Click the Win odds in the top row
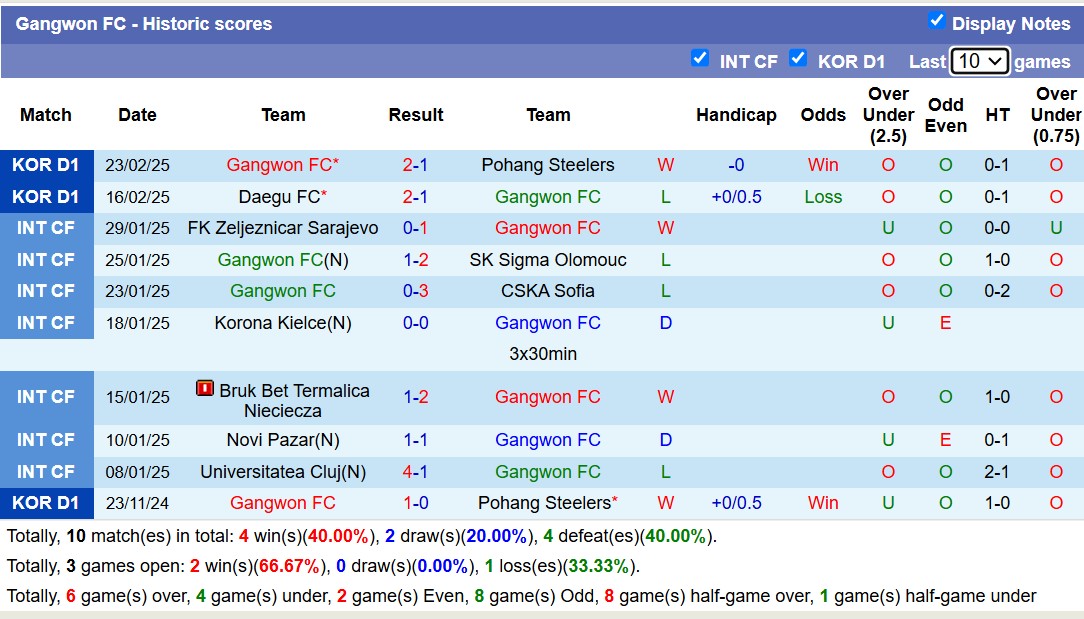Viewport: 1084px width, 619px height. pyautogui.click(x=823, y=165)
